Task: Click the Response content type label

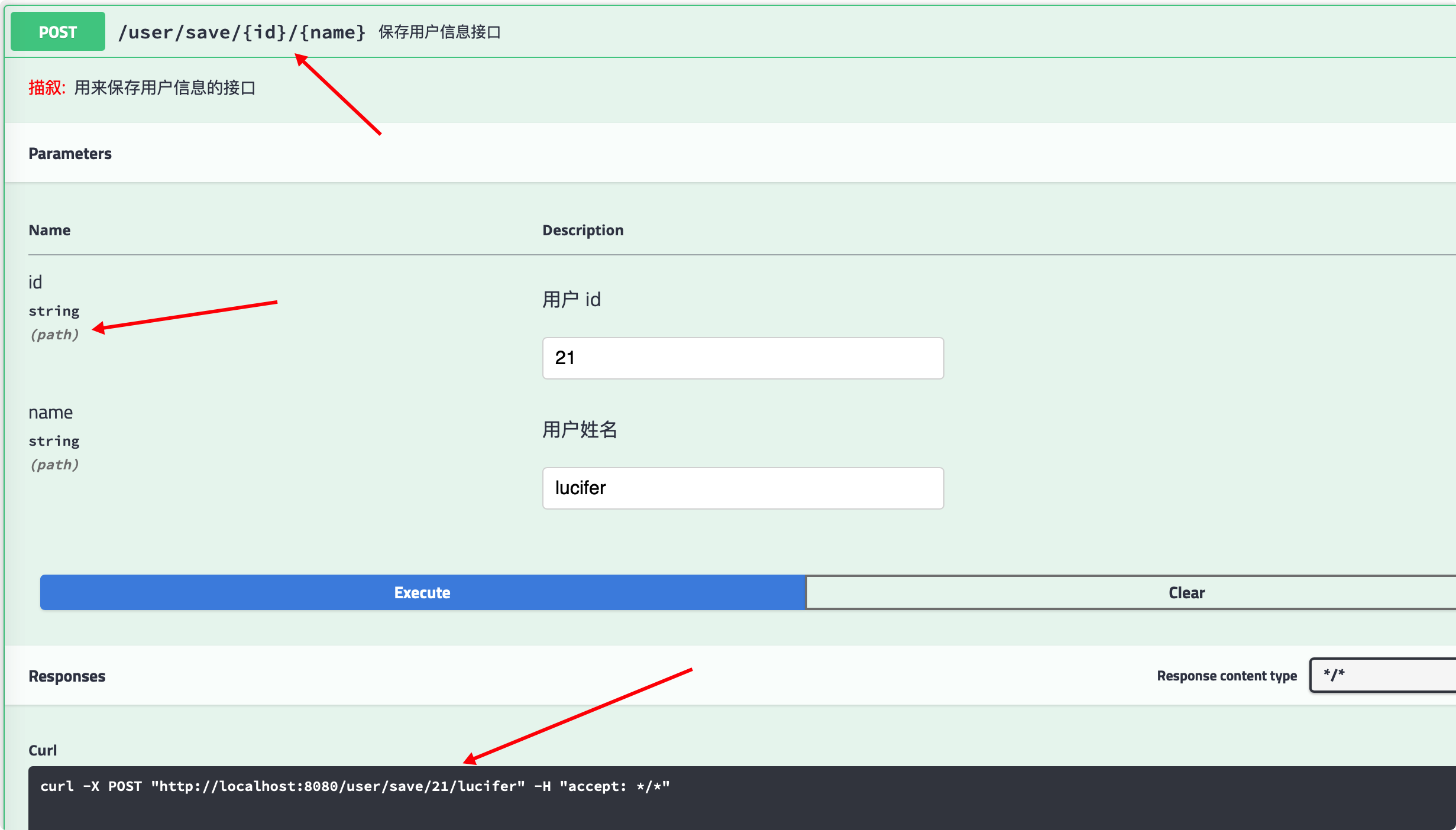Action: click(1227, 676)
